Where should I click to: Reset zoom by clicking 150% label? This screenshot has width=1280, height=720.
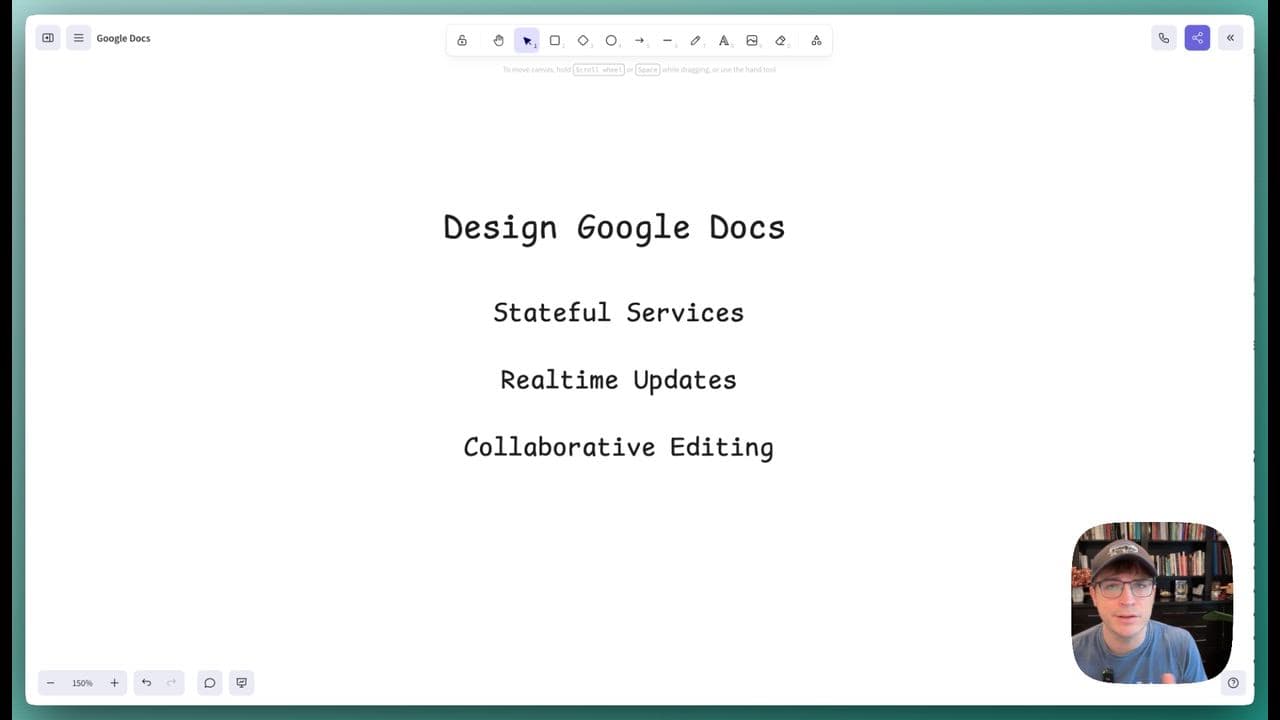(82, 683)
